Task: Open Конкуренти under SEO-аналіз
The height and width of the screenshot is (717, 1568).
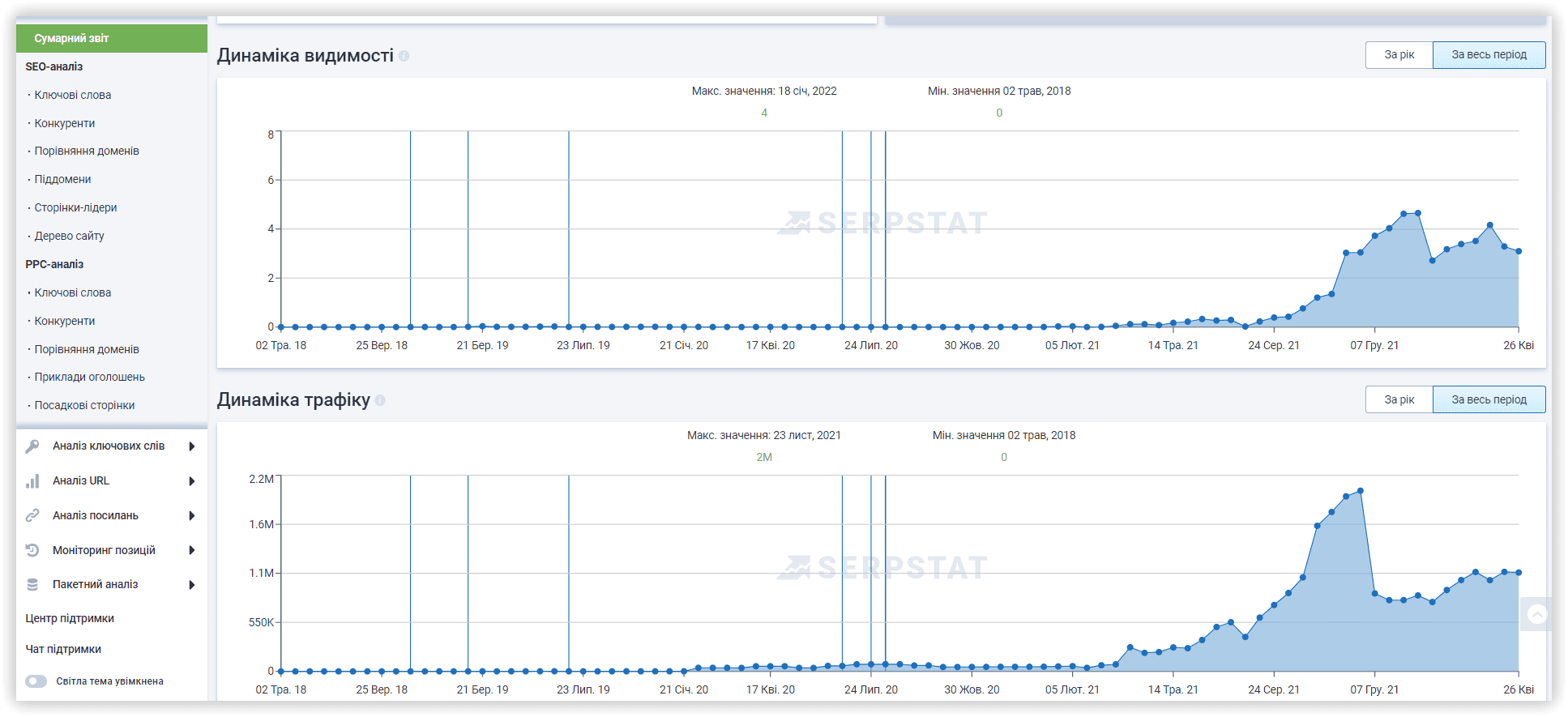Action: tap(65, 123)
